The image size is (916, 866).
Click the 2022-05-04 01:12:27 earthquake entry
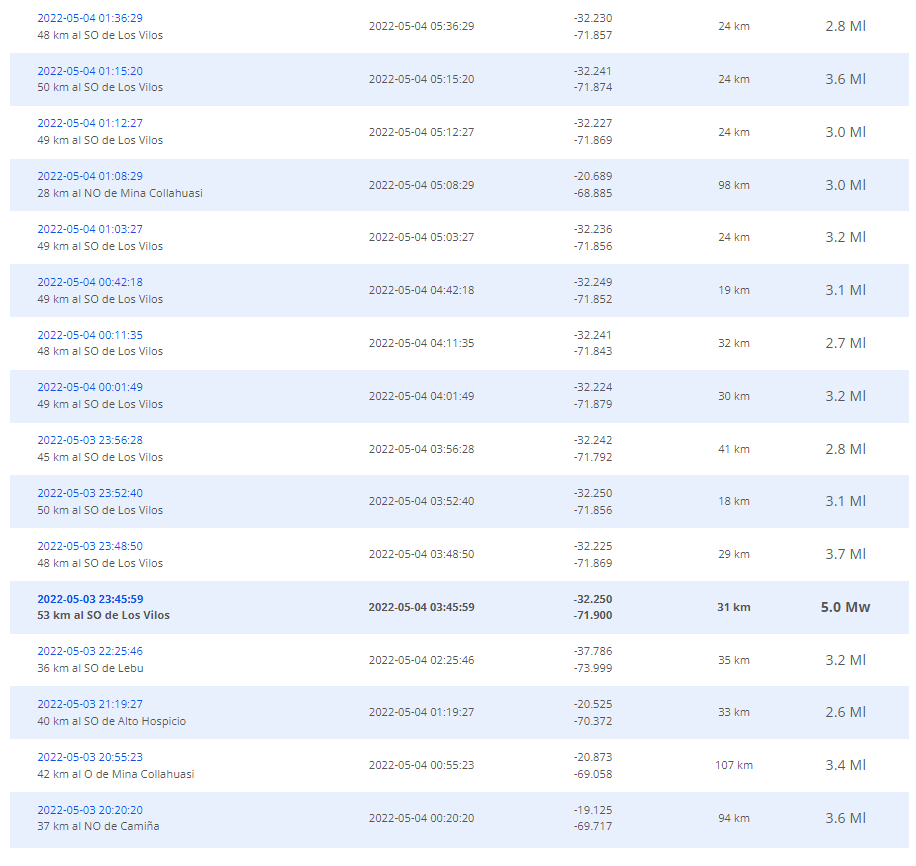pos(90,123)
